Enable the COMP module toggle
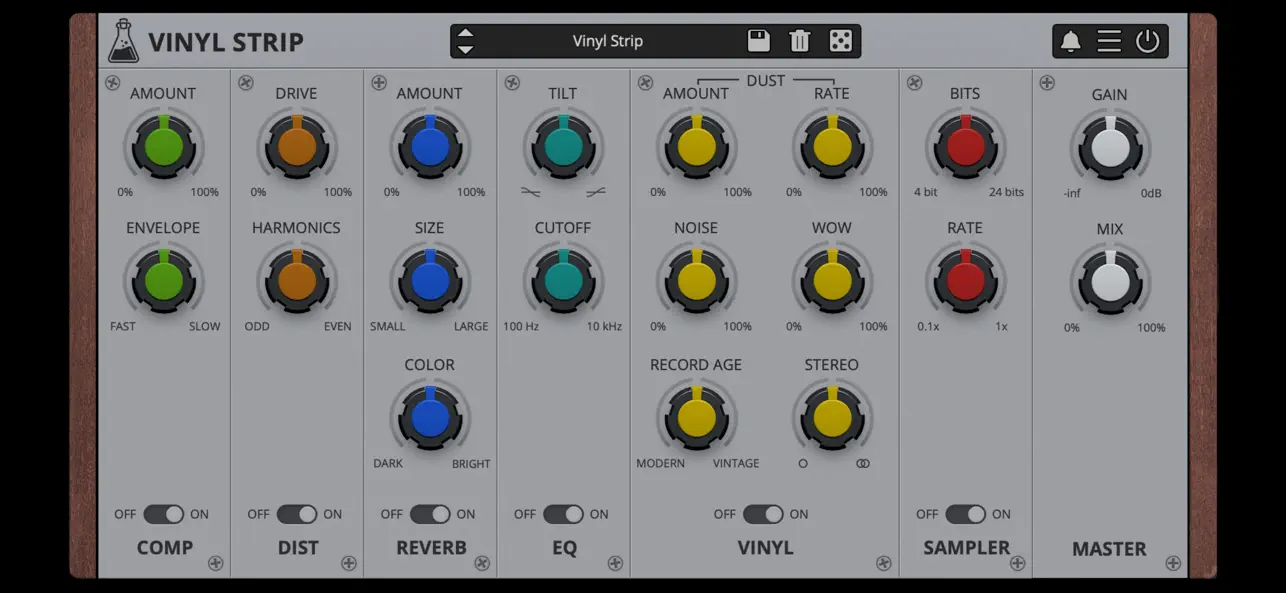 163,514
